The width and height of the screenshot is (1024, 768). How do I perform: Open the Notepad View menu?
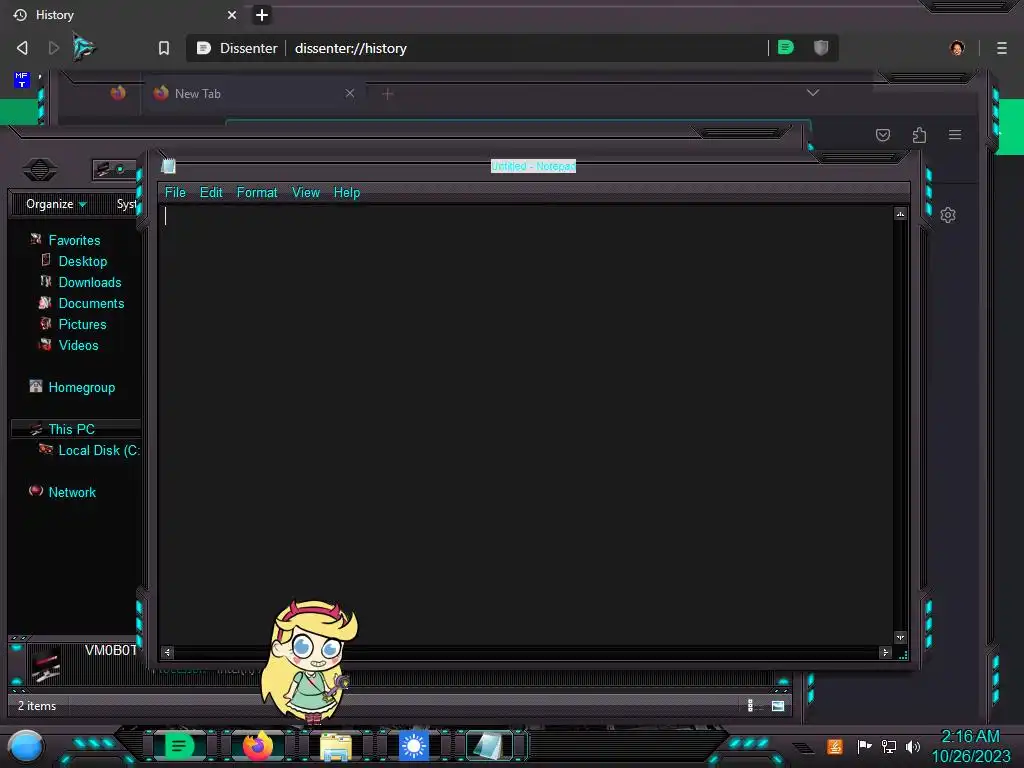[x=306, y=193]
